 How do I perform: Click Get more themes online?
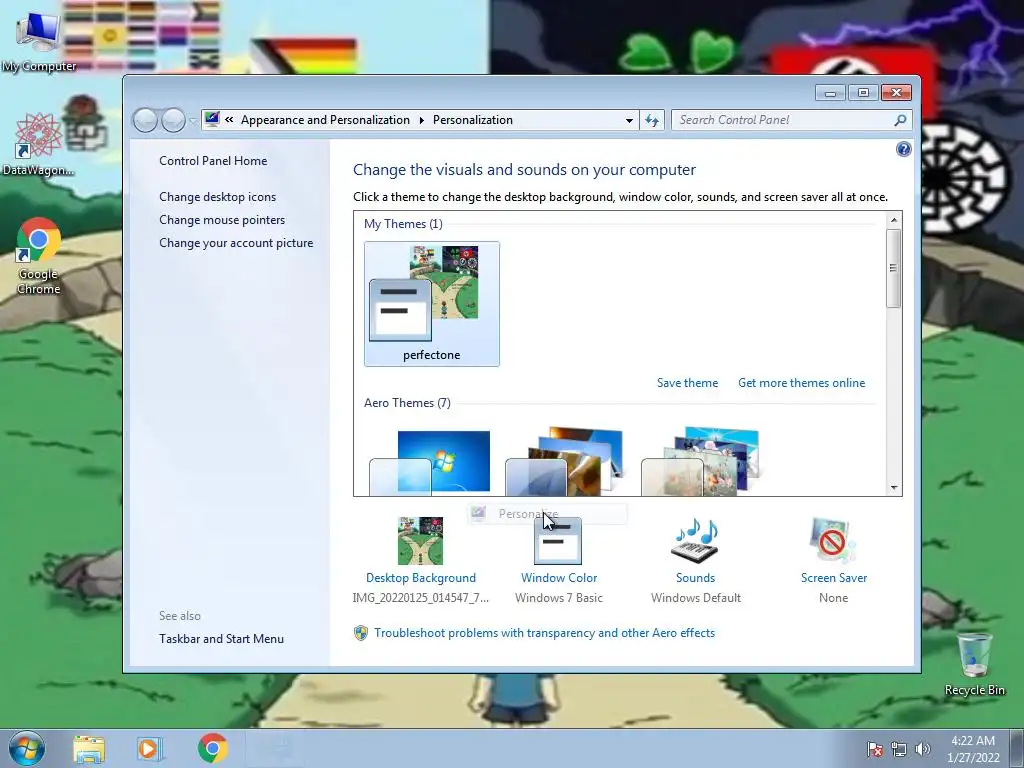801,383
